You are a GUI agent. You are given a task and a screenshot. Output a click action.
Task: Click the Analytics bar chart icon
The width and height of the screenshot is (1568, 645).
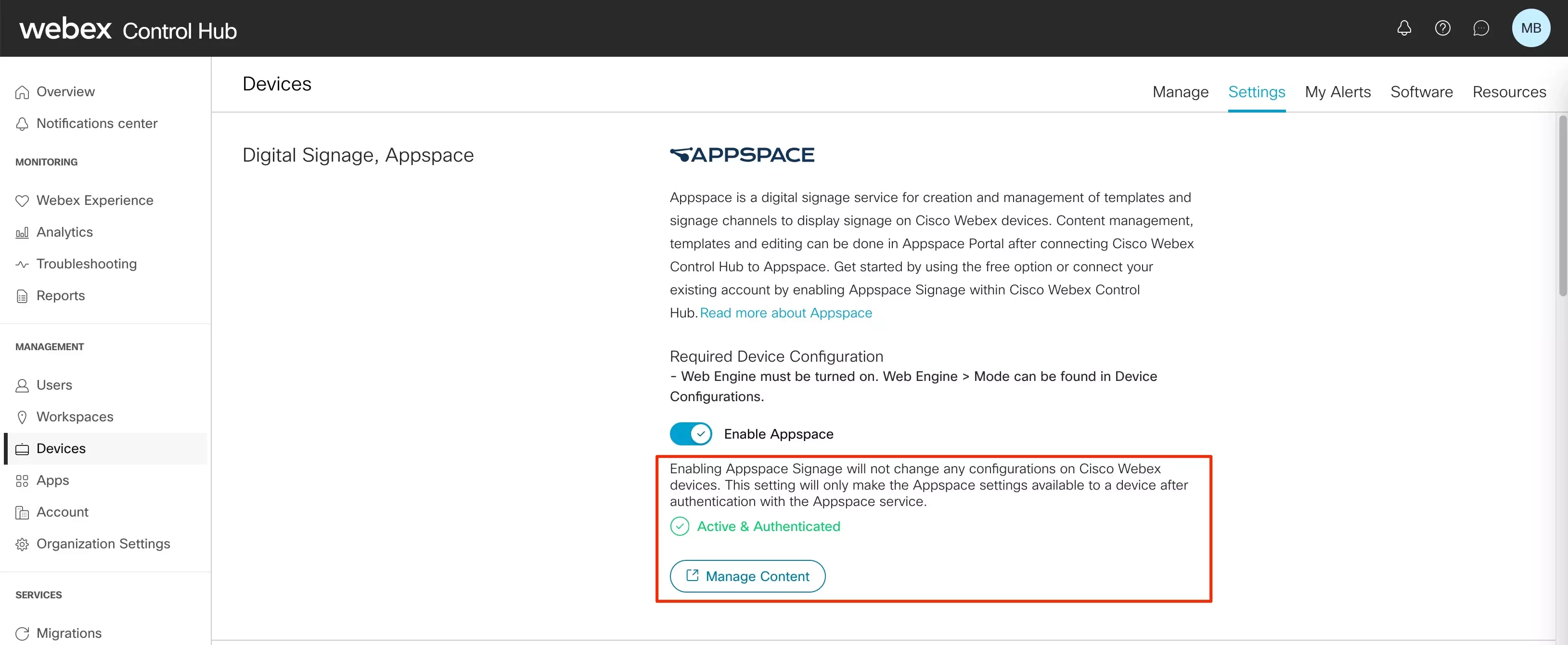(x=22, y=232)
